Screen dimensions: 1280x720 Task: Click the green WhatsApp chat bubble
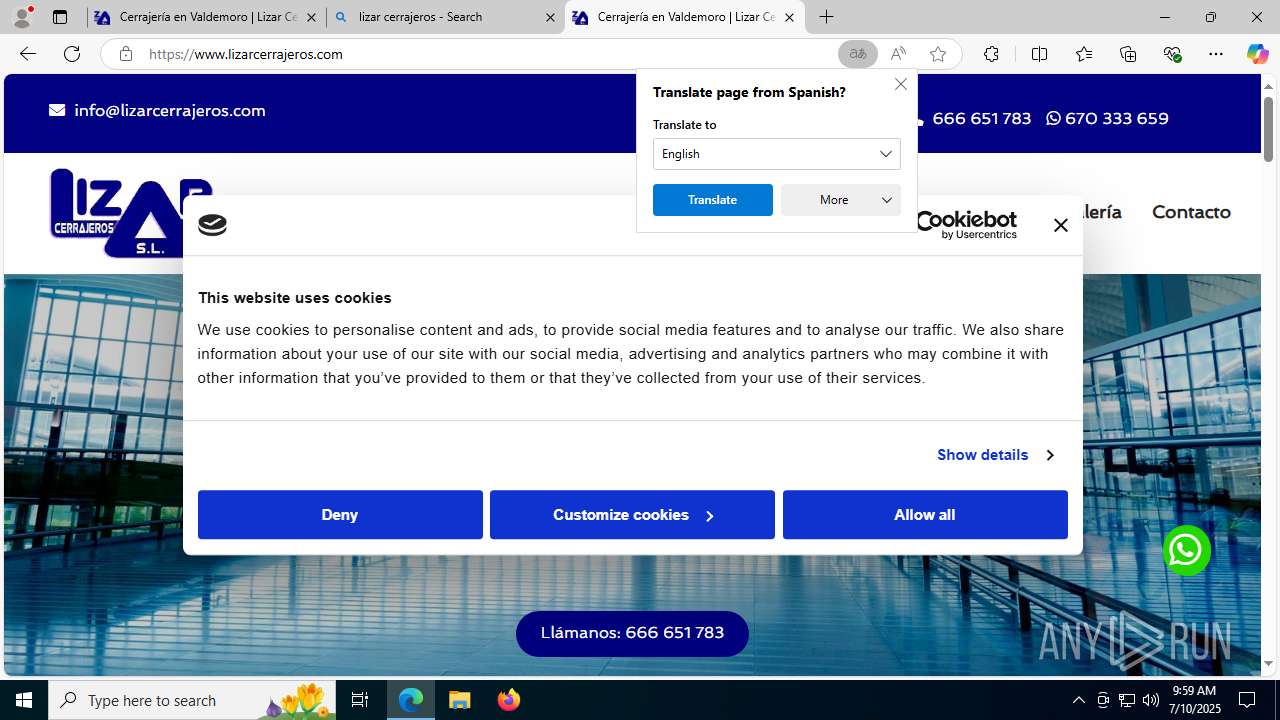pyautogui.click(x=1186, y=550)
